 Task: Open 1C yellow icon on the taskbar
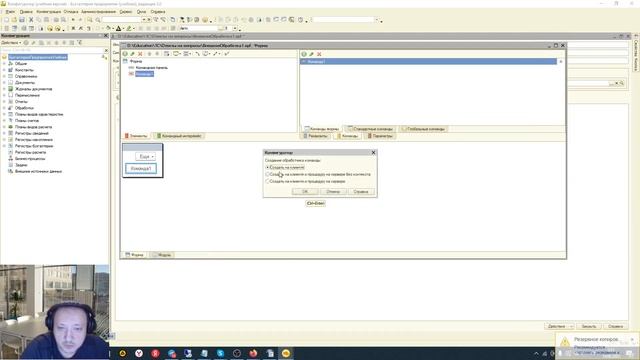point(286,353)
